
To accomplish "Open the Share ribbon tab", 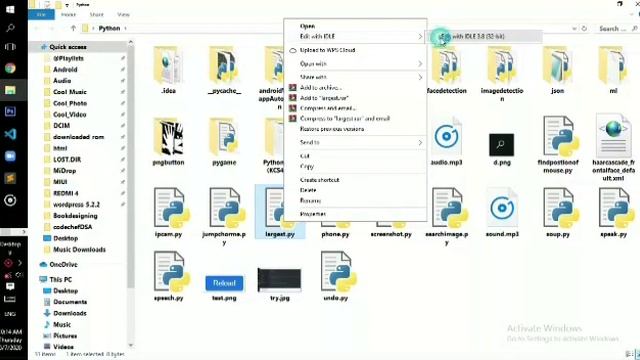I will 96,15.
